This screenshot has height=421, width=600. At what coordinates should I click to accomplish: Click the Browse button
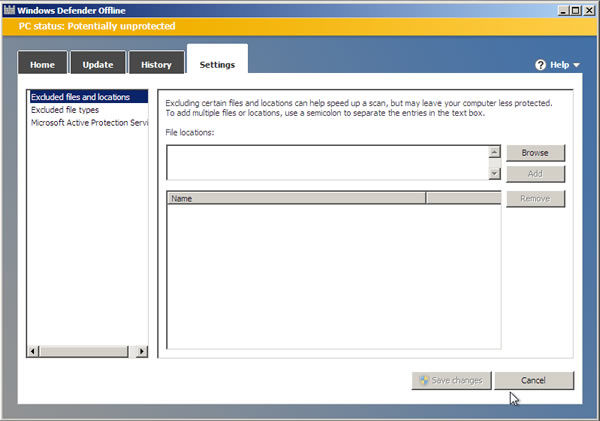click(x=535, y=153)
